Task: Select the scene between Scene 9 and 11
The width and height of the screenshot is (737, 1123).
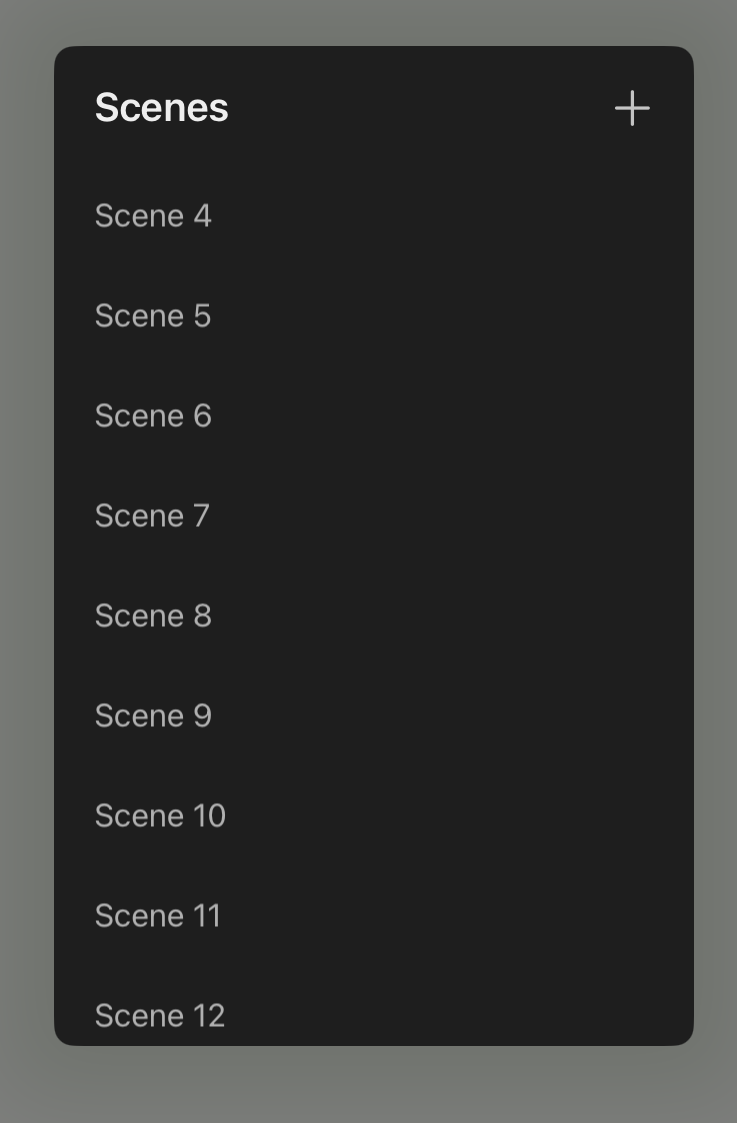Action: pyautogui.click(x=160, y=815)
